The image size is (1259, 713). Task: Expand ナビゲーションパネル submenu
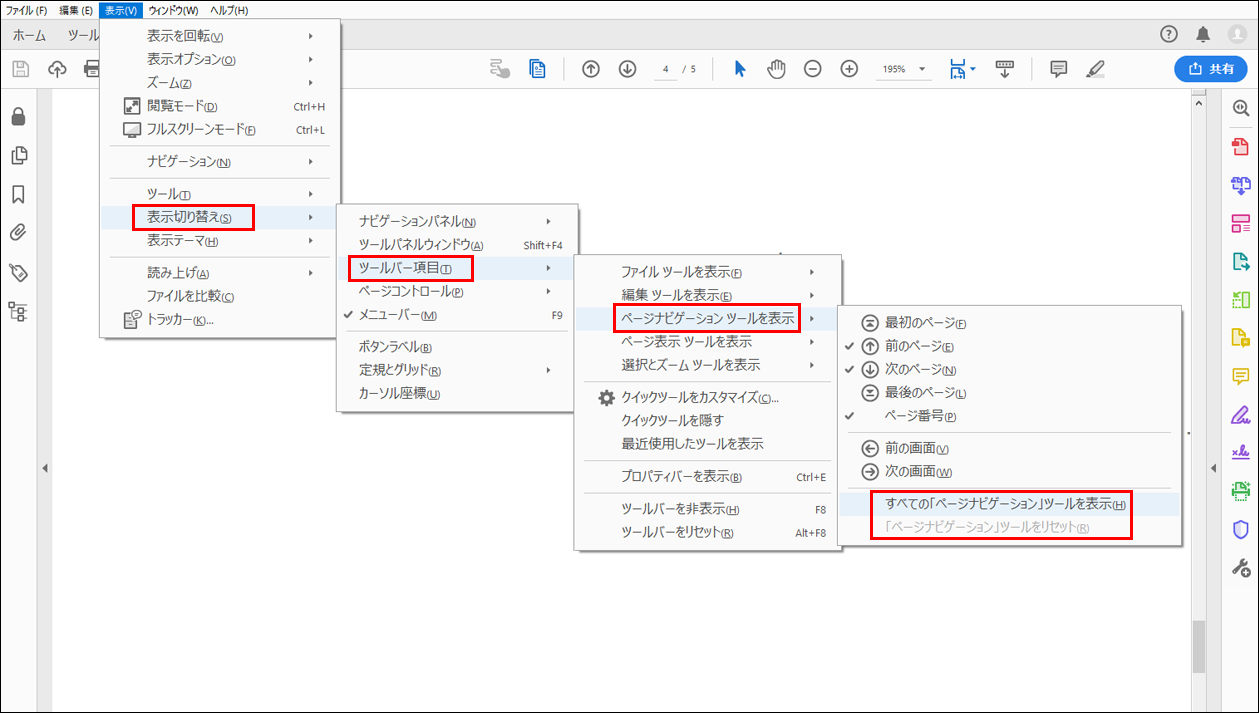click(x=457, y=221)
